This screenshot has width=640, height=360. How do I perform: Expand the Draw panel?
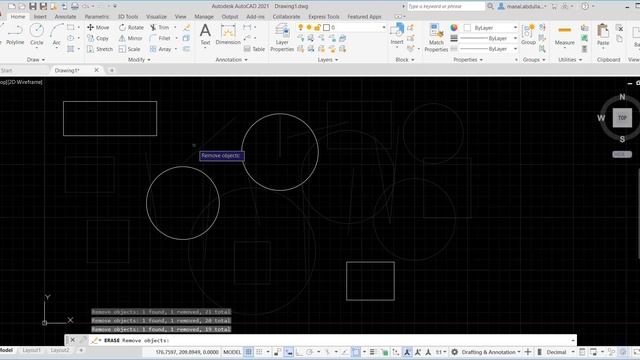pyautogui.click(x=36, y=60)
